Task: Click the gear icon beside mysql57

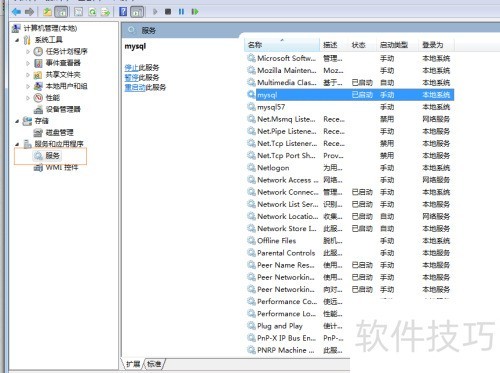Action: [x=251, y=107]
